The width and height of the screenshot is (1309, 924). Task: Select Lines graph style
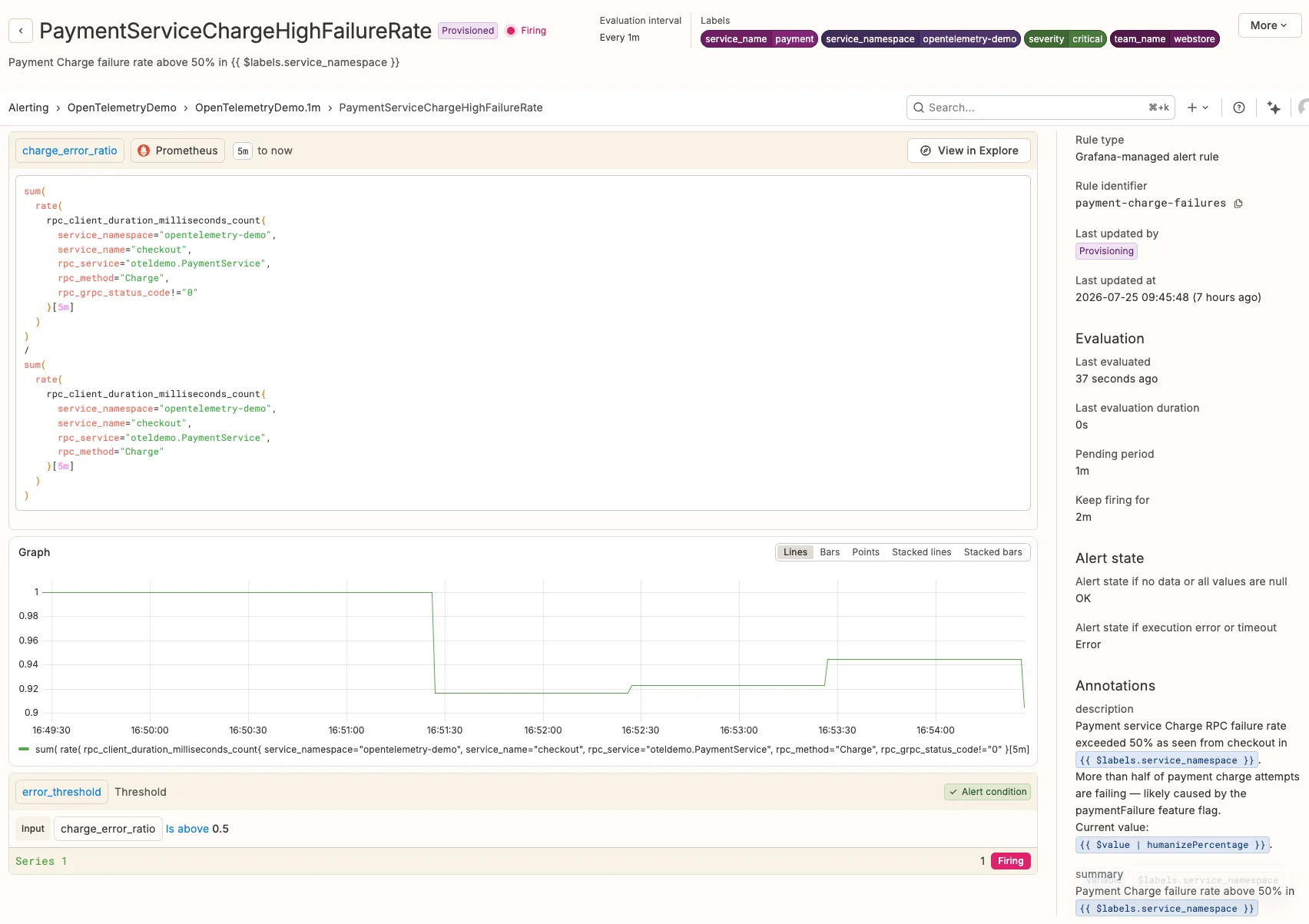click(x=795, y=552)
